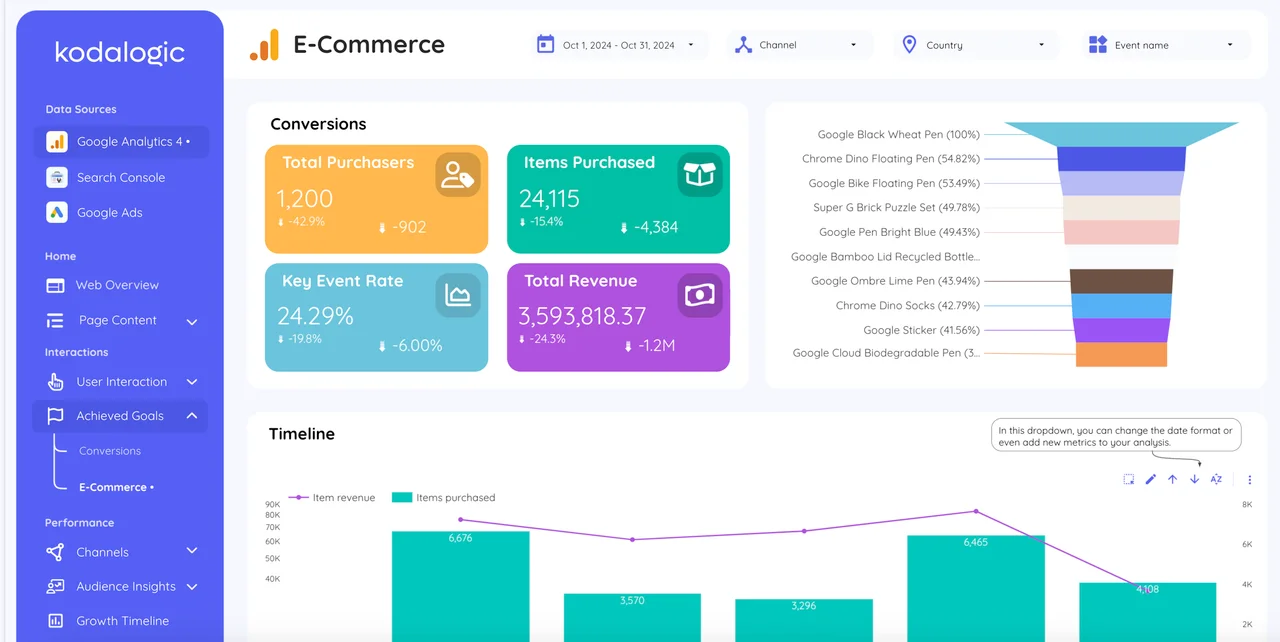Expand the Audience Insights chevron
The width and height of the screenshot is (1280, 642).
[x=192, y=587]
